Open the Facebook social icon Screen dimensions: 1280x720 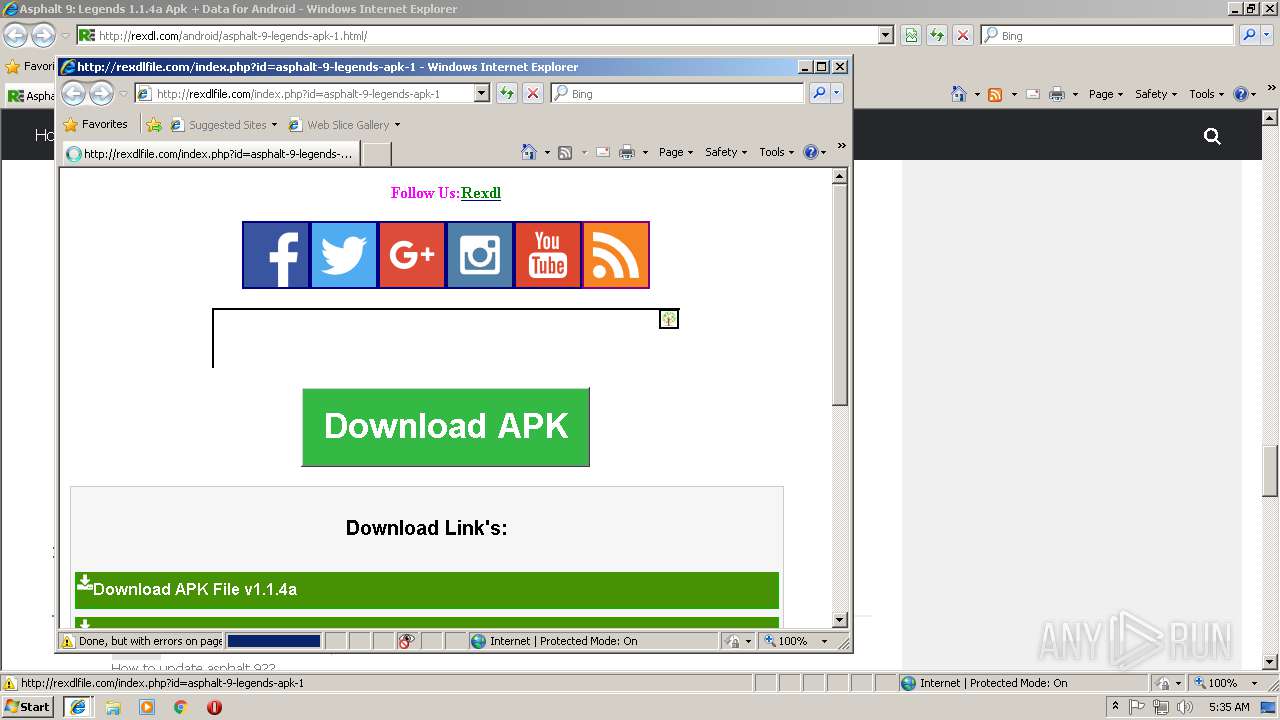[276, 255]
